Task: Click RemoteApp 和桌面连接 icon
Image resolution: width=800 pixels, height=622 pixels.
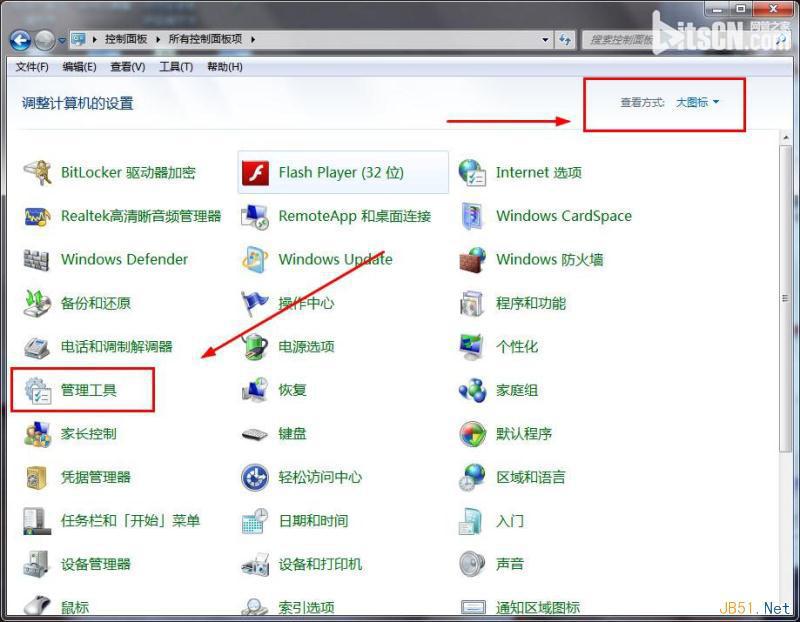Action: point(255,216)
